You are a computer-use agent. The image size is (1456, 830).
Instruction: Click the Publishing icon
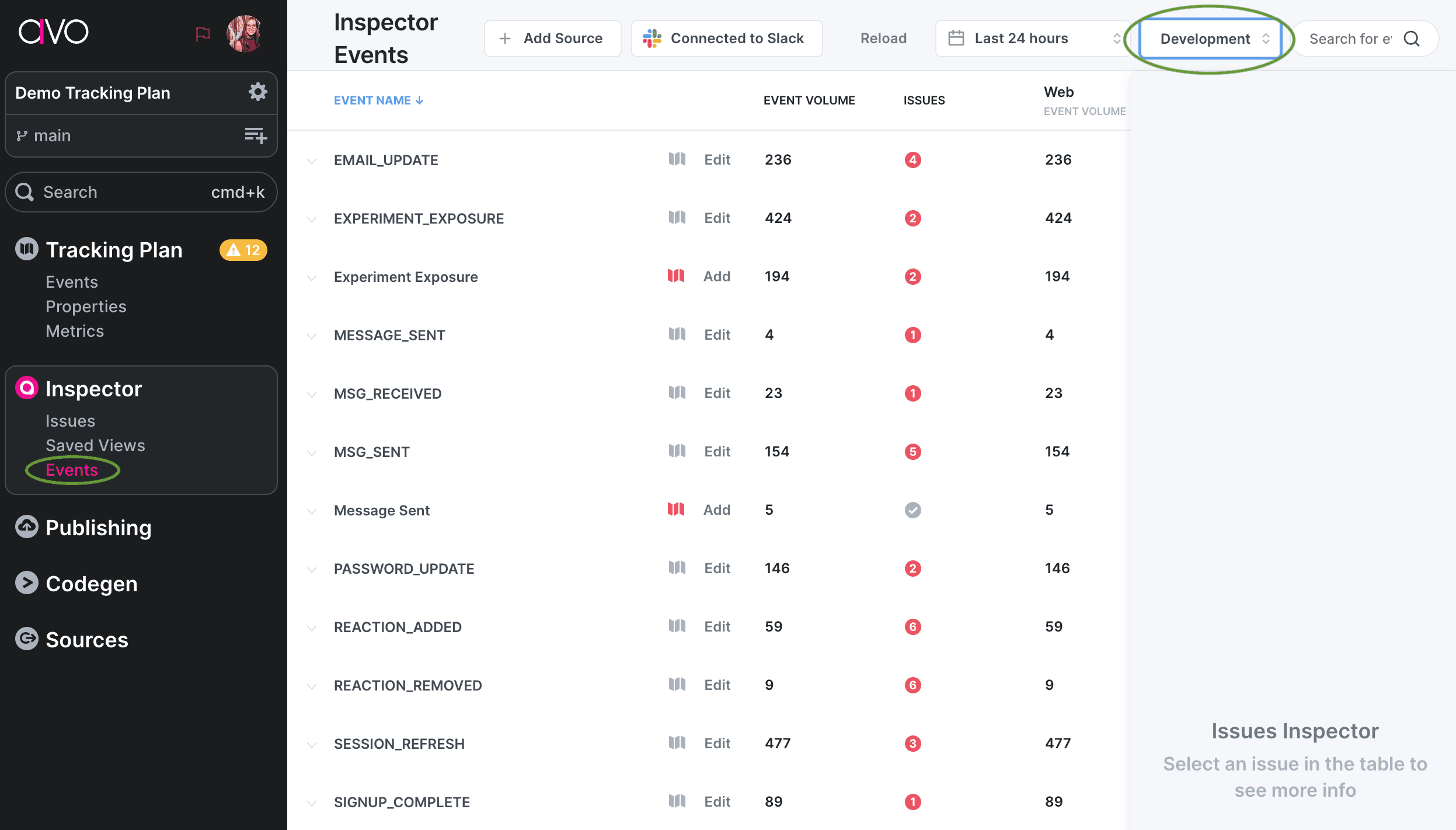click(26, 527)
